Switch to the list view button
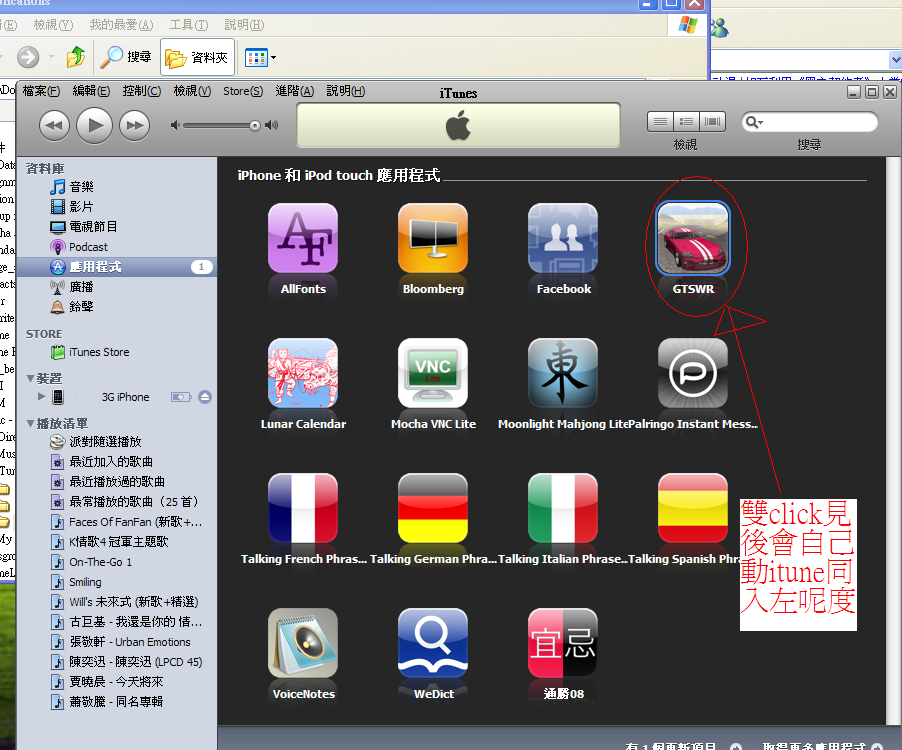 pyautogui.click(x=661, y=122)
